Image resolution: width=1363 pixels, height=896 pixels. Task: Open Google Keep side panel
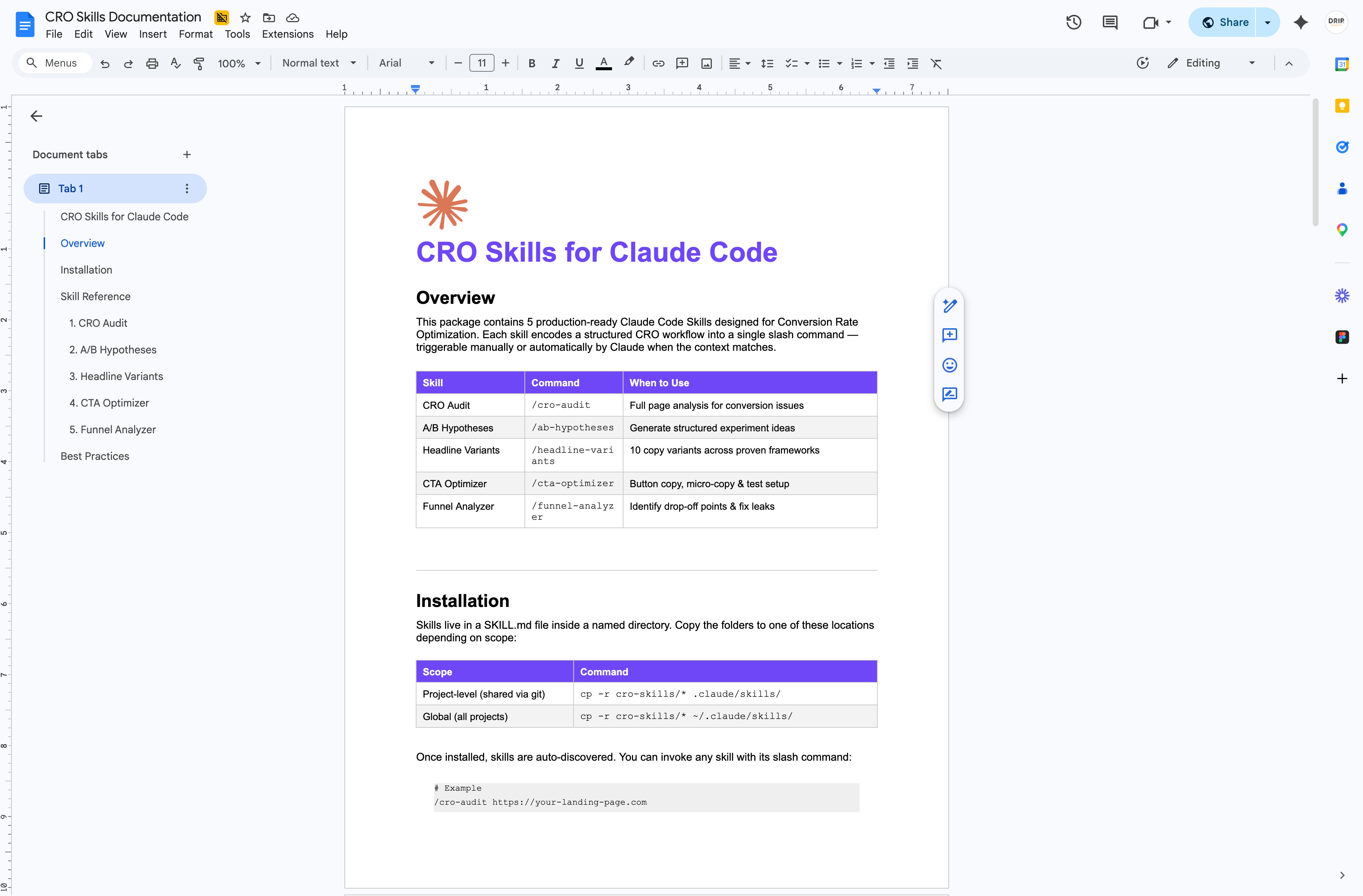pos(1342,106)
